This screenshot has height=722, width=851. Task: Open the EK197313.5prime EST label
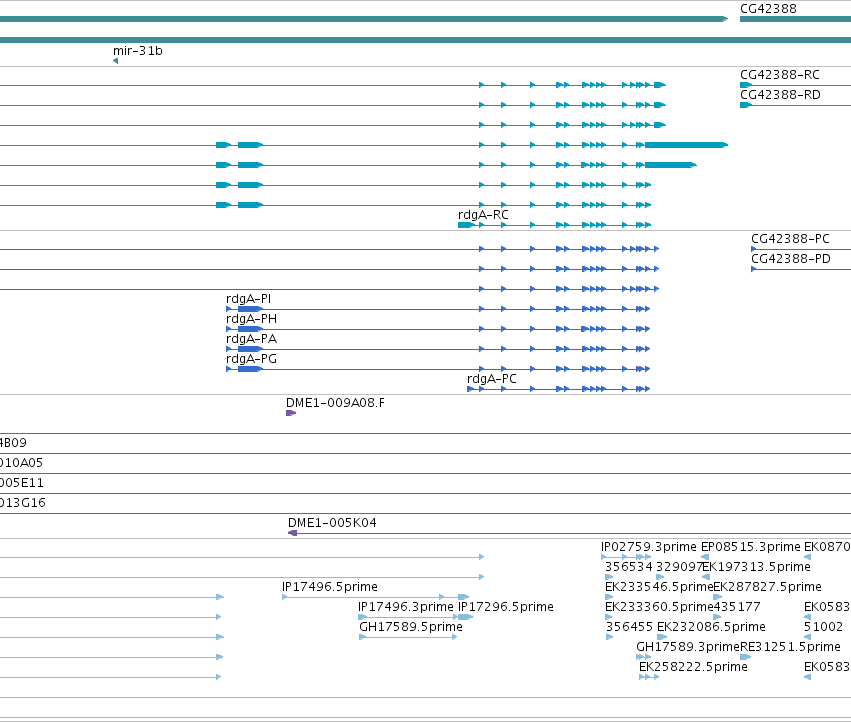(757, 567)
